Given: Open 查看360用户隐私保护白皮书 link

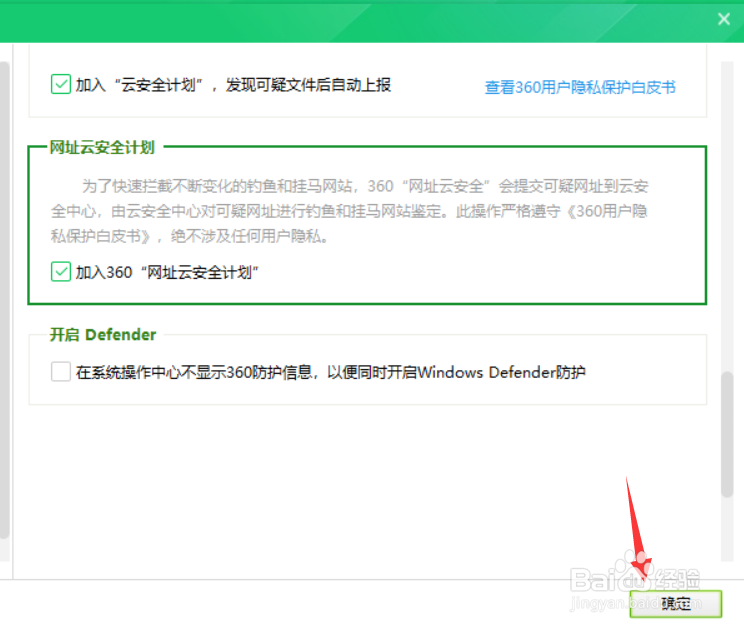Looking at the screenshot, I should pos(580,87).
